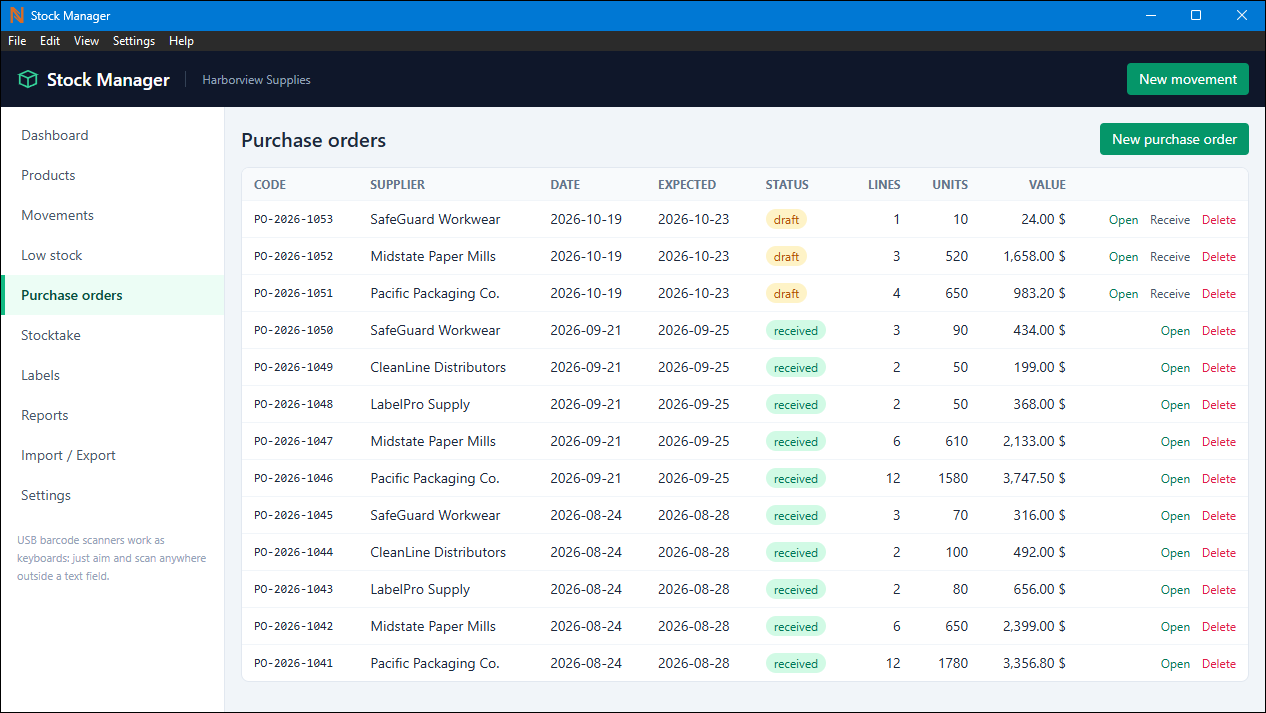Delete purchase order PO-2026-1041
This screenshot has height=713, width=1266.
coord(1219,664)
